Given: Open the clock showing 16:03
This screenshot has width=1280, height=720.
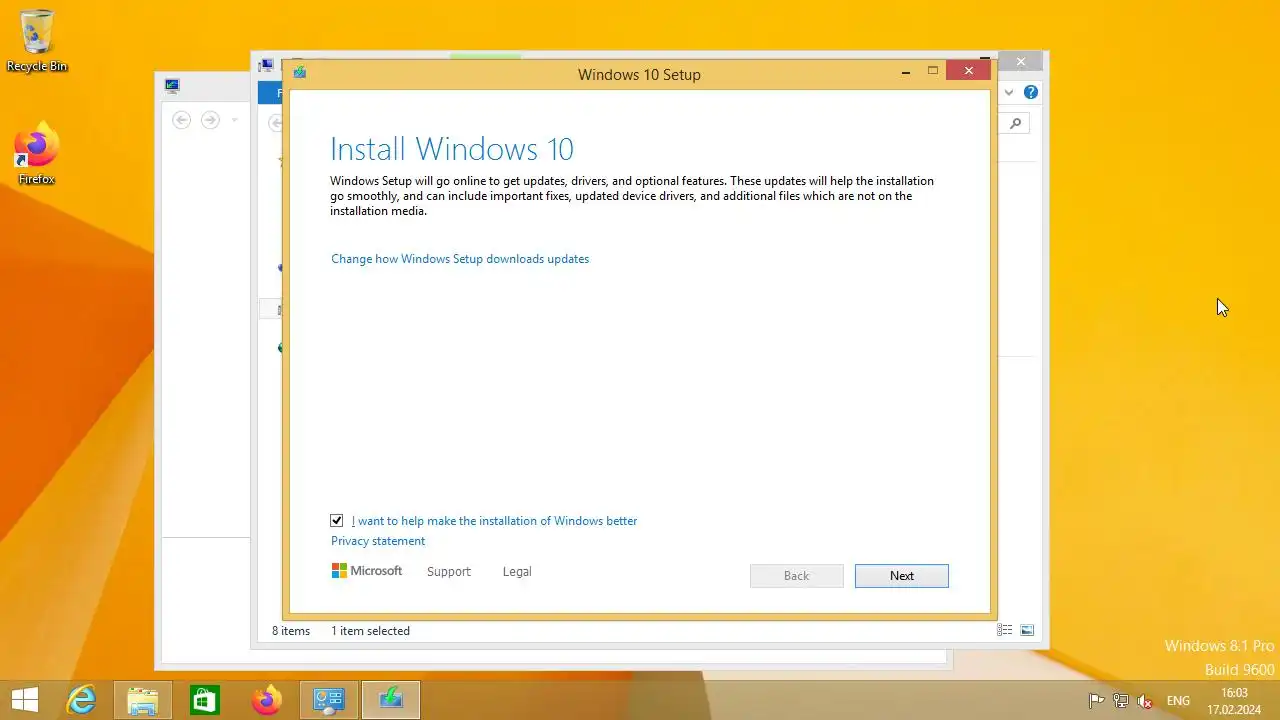Looking at the screenshot, I should tap(1234, 701).
